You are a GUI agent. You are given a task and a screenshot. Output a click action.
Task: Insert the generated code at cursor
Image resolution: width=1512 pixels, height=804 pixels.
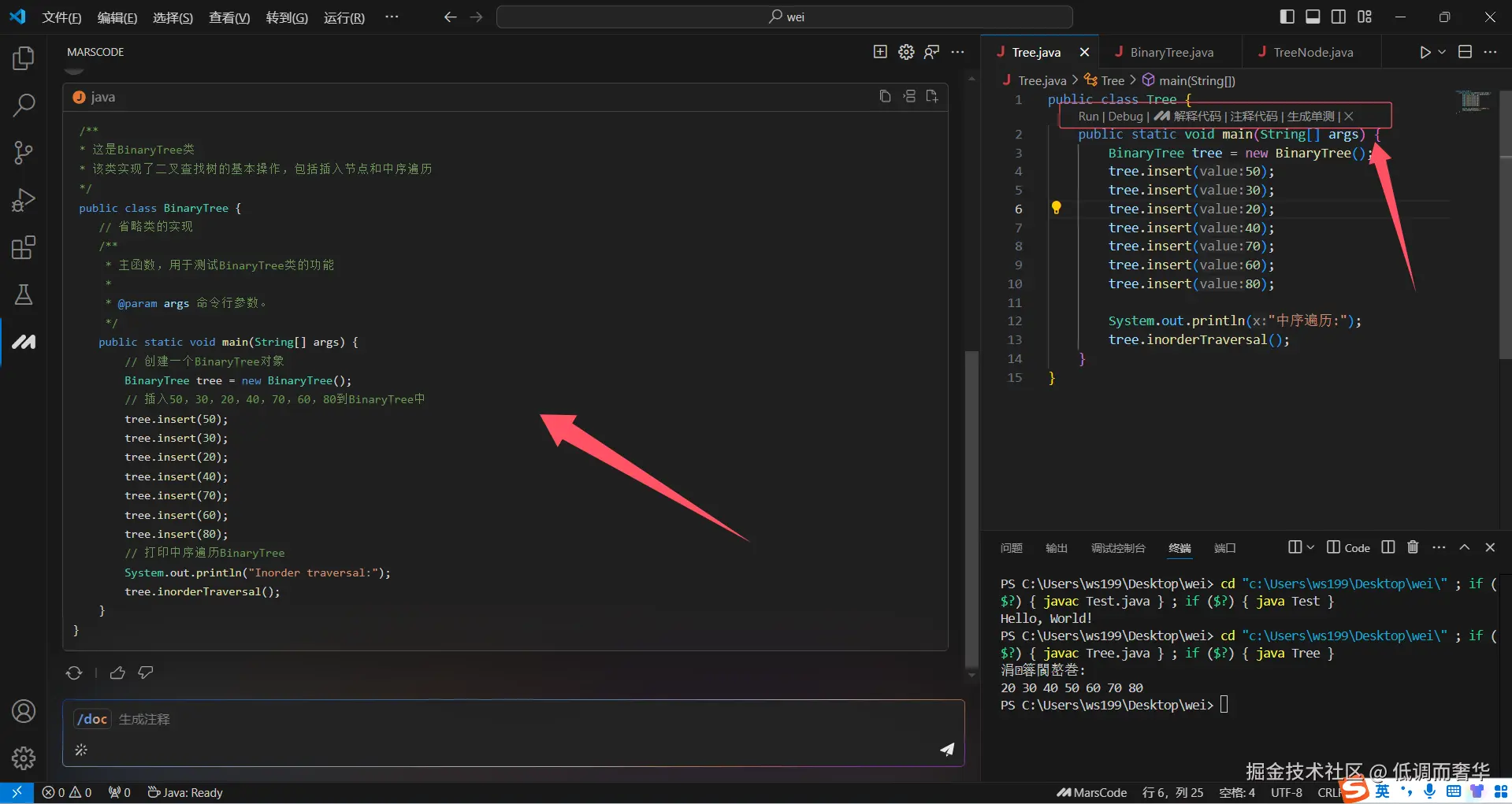point(909,96)
